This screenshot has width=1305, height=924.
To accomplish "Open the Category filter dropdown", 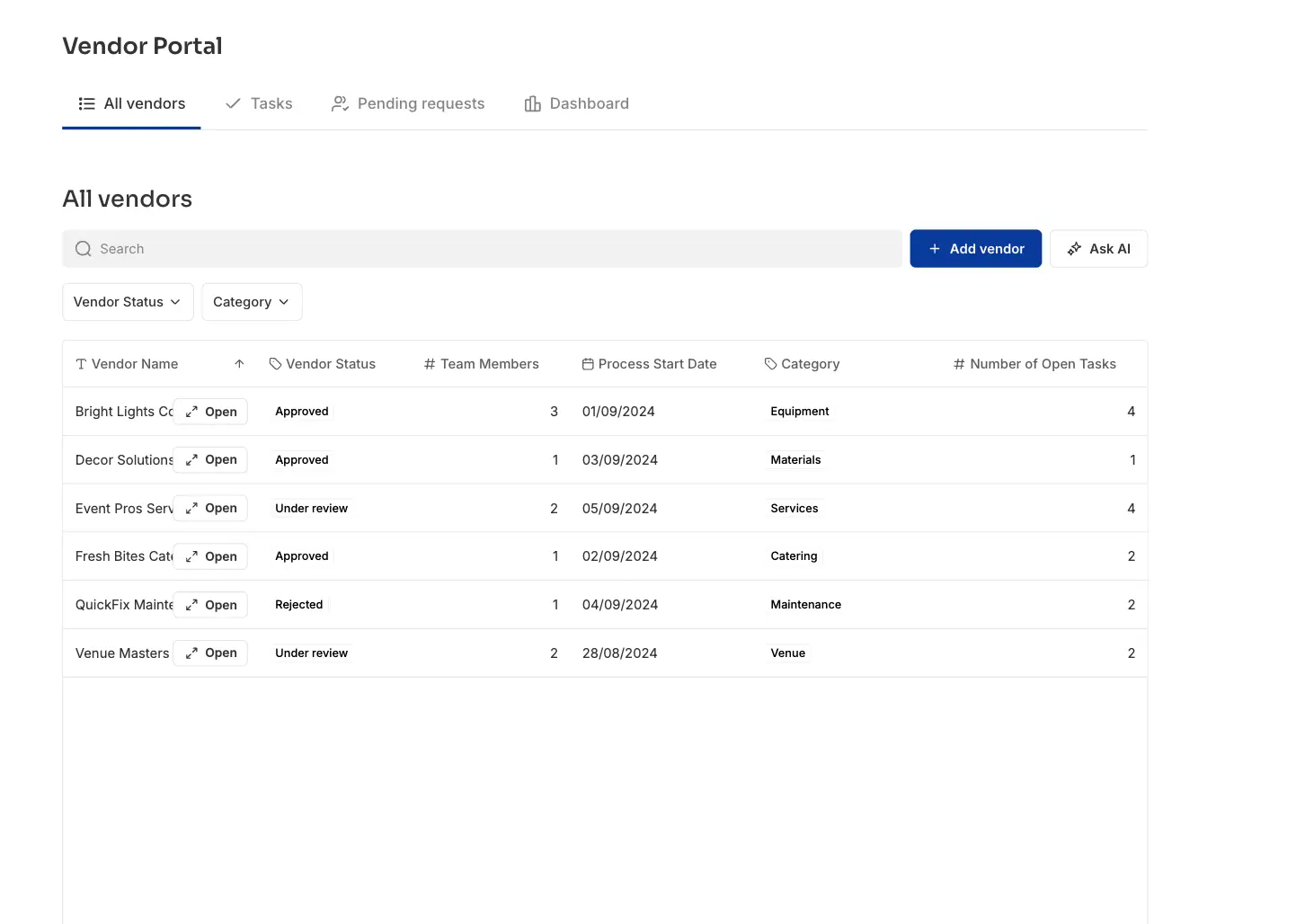I will [251, 302].
